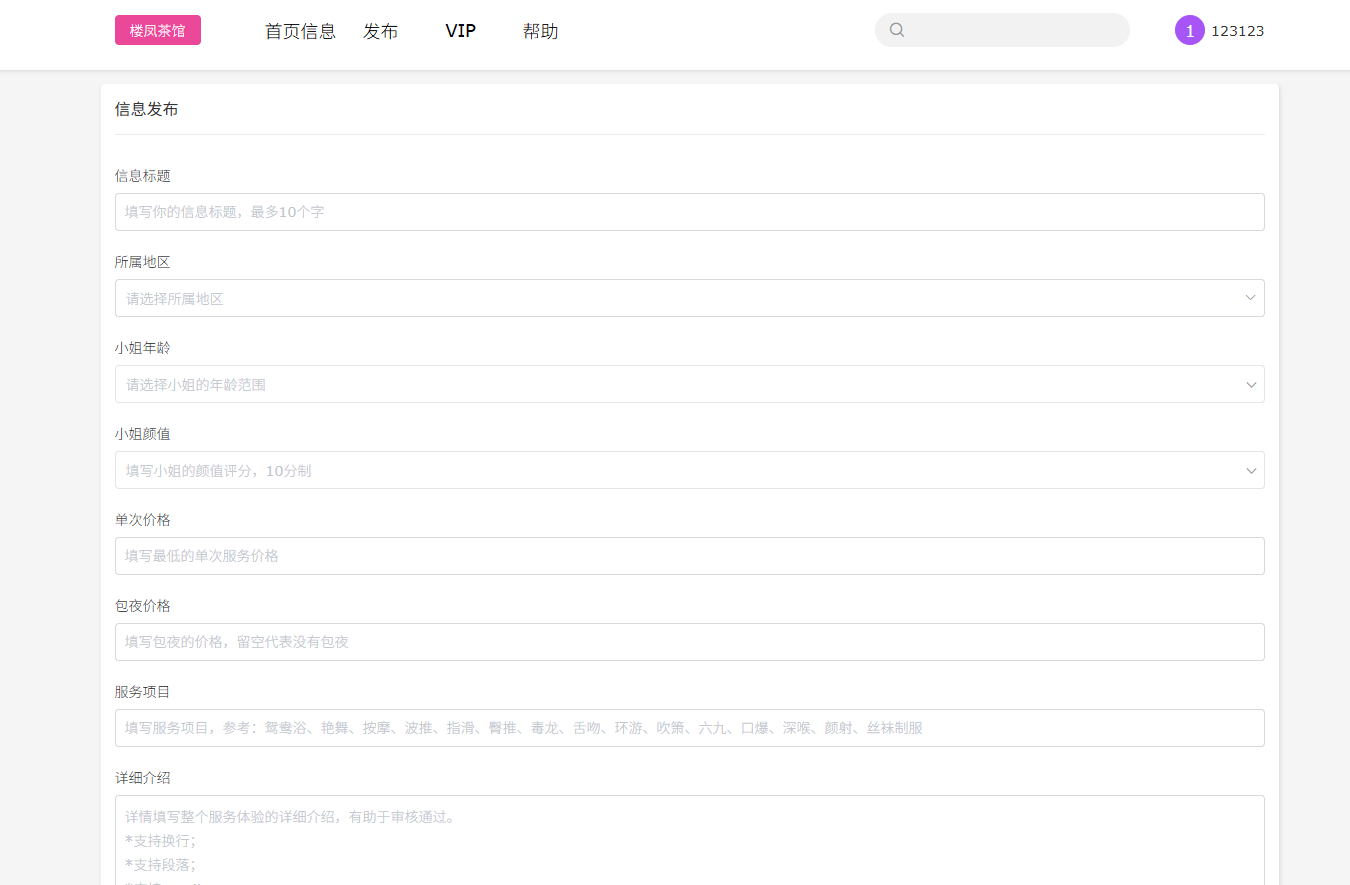Click the chevron arrow in 小姐年龄 field
The height and width of the screenshot is (885, 1350).
pyautogui.click(x=1250, y=384)
